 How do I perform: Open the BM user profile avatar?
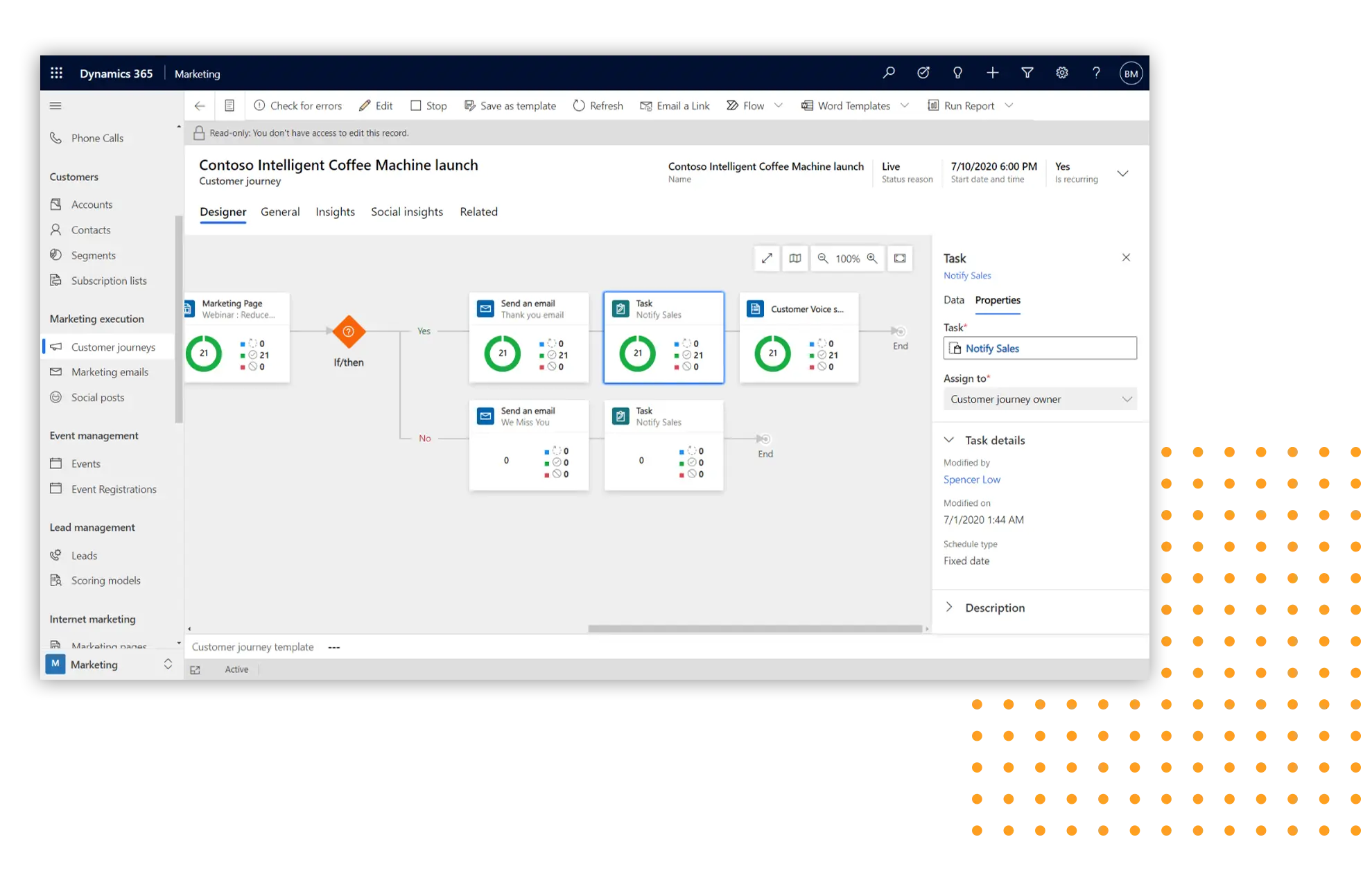[x=1131, y=73]
